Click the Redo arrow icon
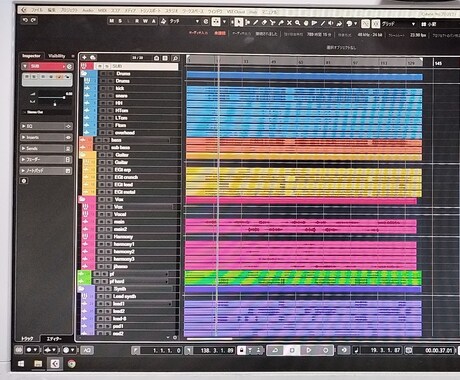The image size is (460, 380). [x=33, y=20]
